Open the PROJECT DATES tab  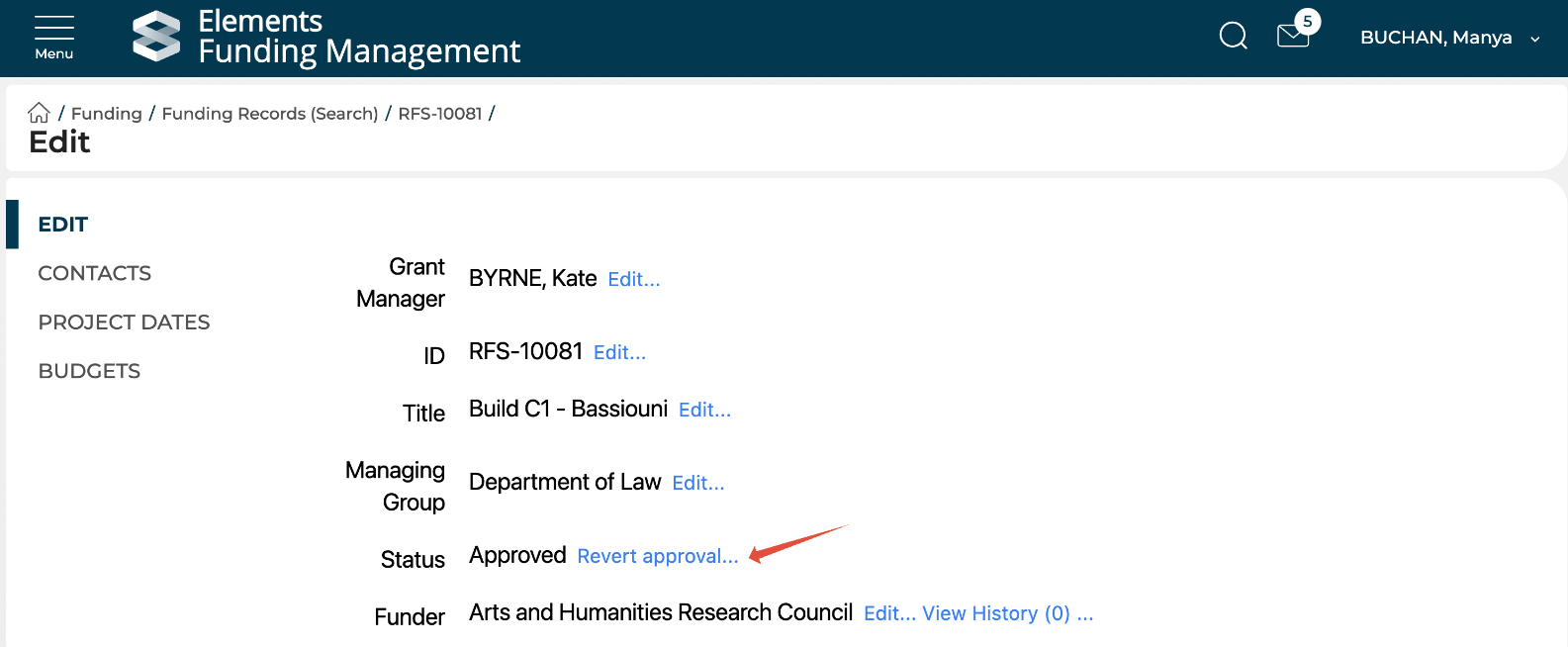tap(124, 323)
